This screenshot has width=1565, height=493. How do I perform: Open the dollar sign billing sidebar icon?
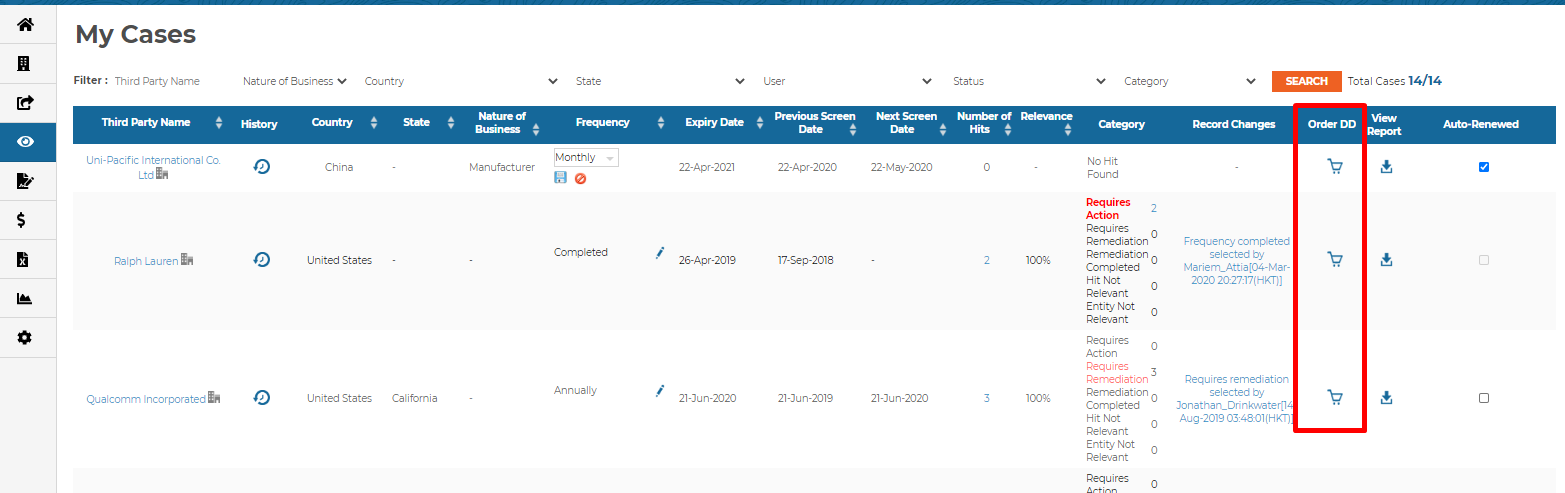tap(23, 221)
